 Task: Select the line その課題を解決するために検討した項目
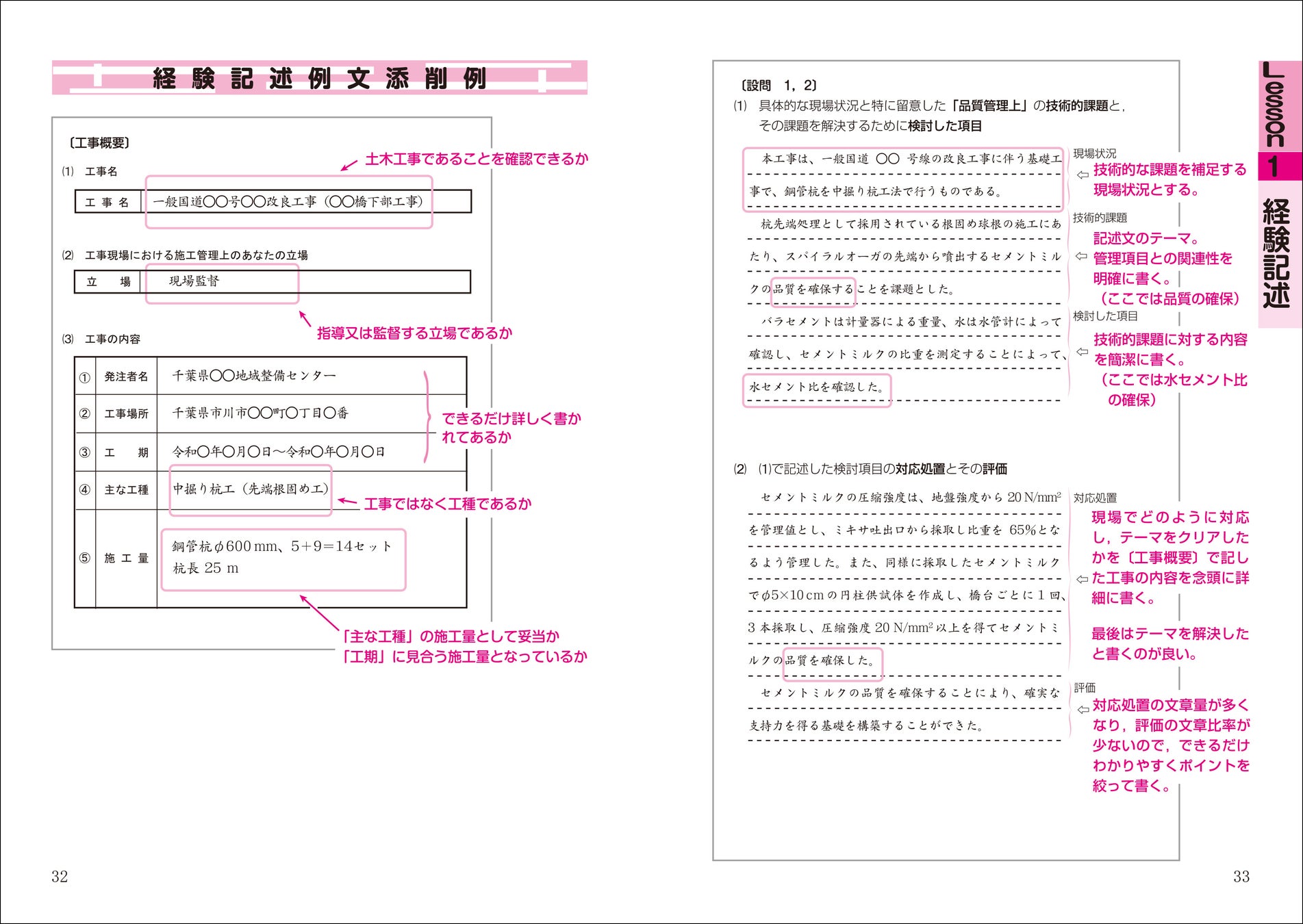pyautogui.click(x=870, y=126)
